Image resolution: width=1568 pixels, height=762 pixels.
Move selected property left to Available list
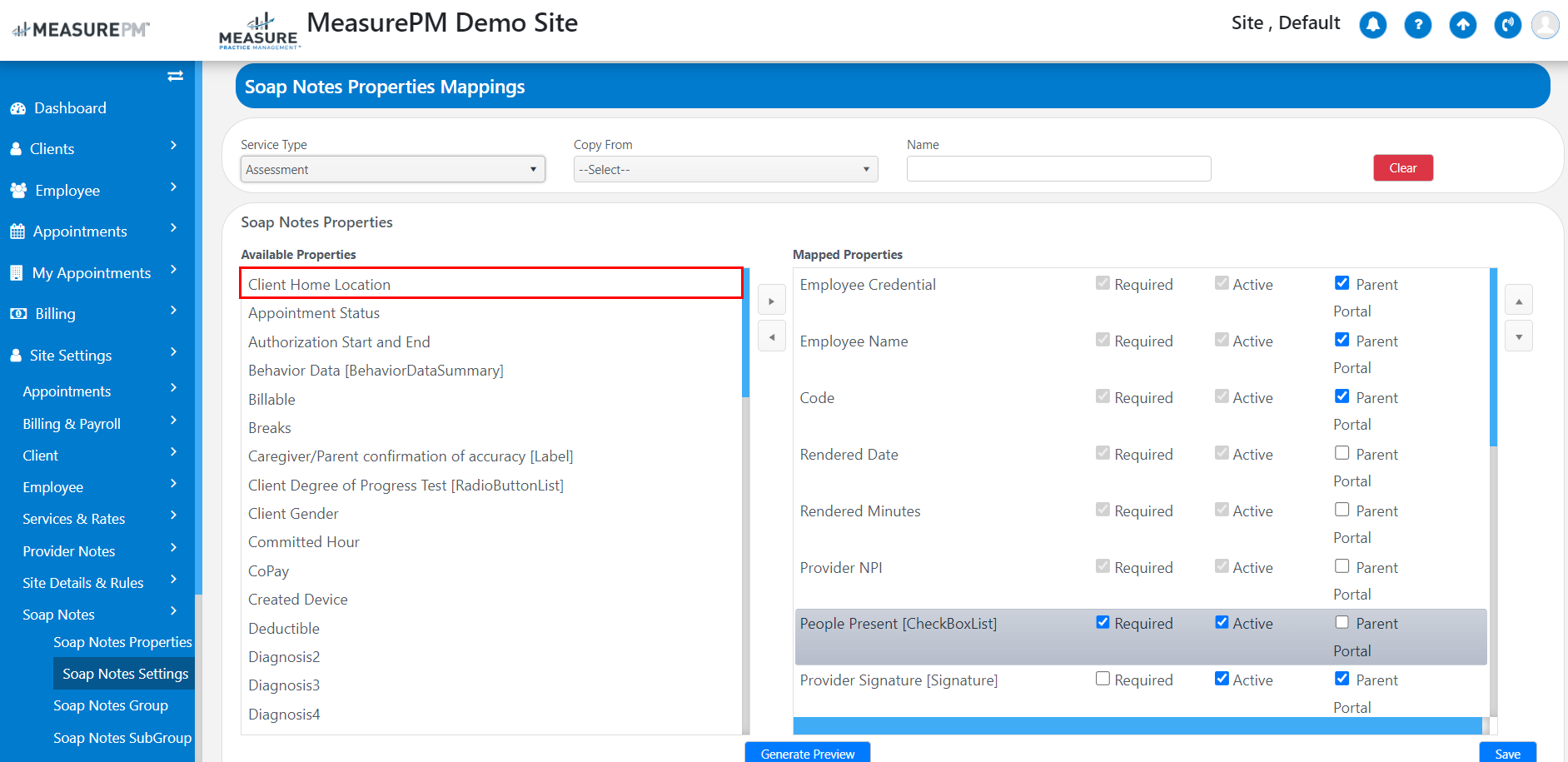coord(772,337)
